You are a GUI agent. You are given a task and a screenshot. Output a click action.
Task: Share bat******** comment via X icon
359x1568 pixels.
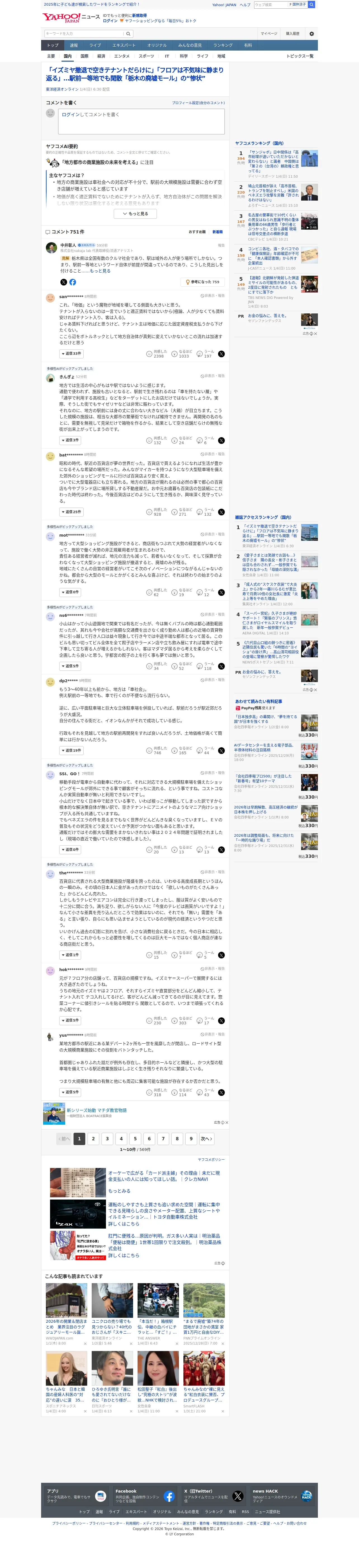221,512
